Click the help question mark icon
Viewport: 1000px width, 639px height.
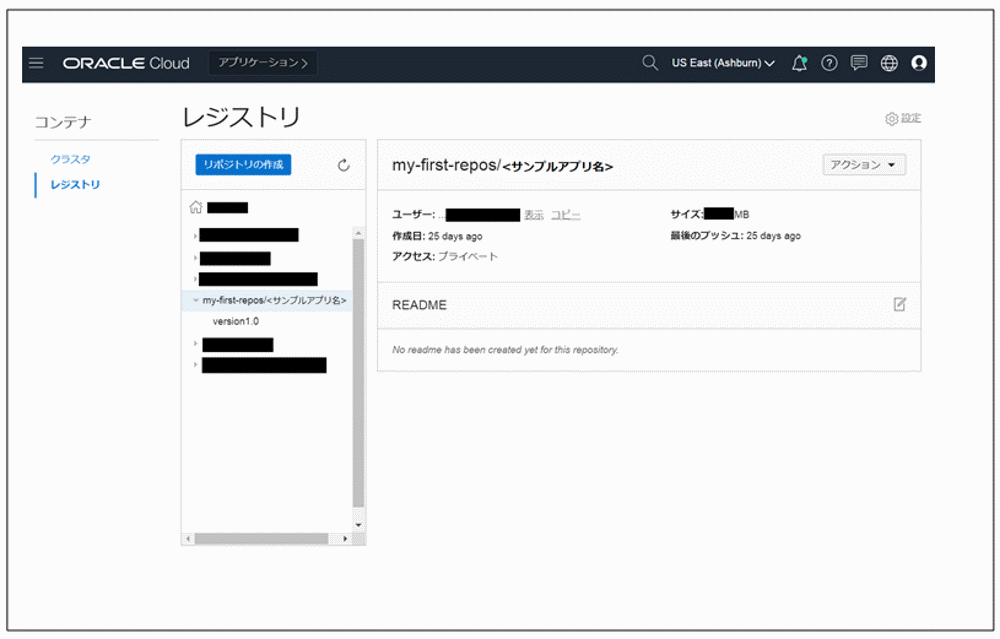828,63
